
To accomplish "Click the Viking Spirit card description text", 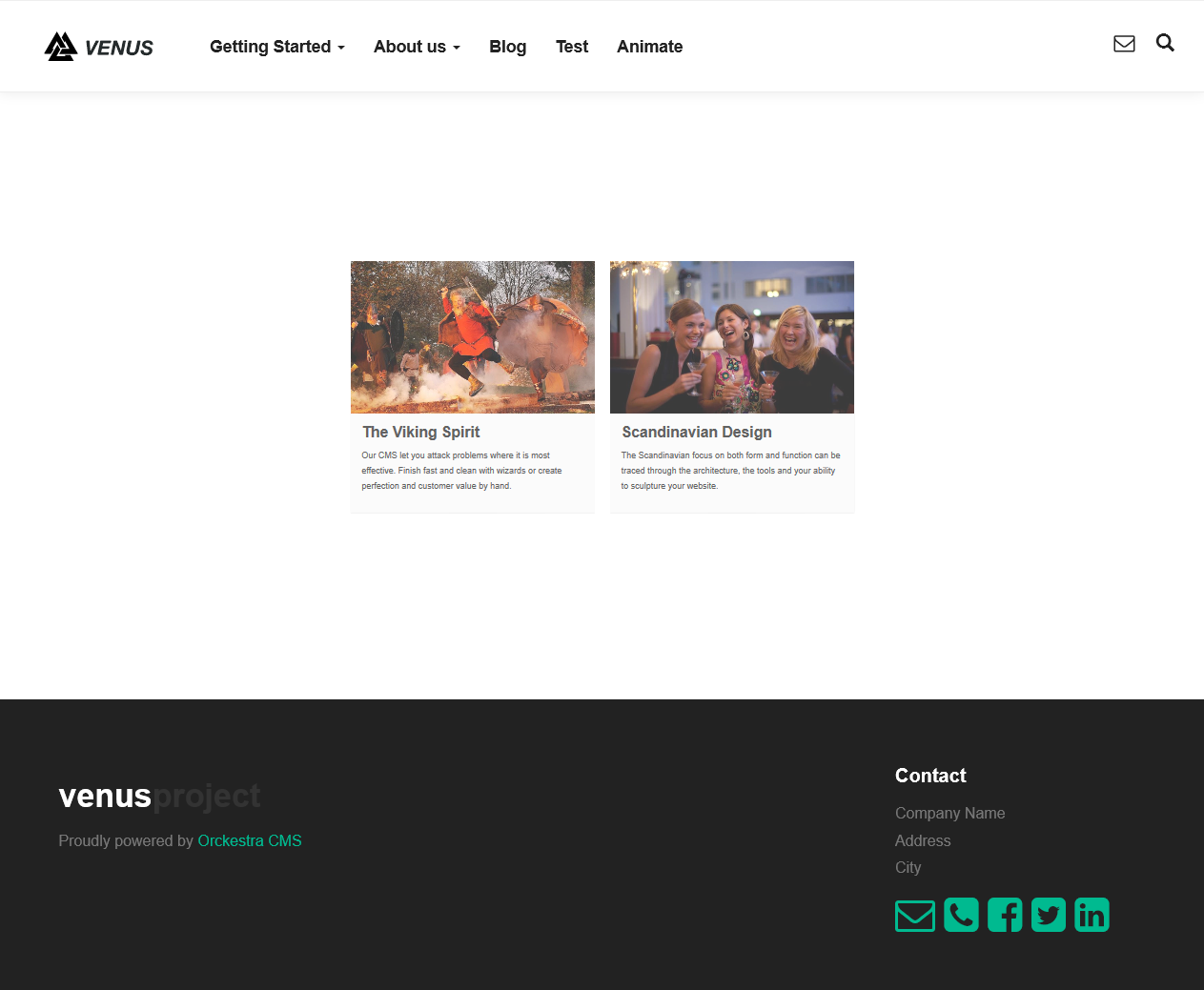I will 462,471.
